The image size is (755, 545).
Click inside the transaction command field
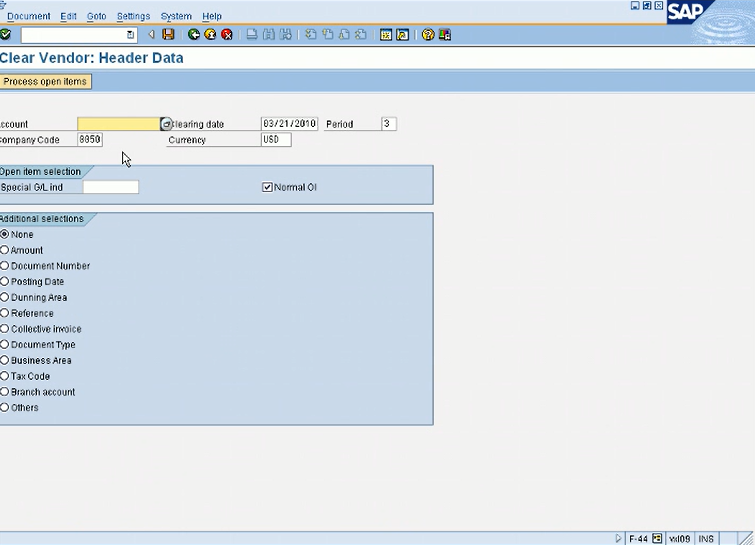tap(74, 35)
